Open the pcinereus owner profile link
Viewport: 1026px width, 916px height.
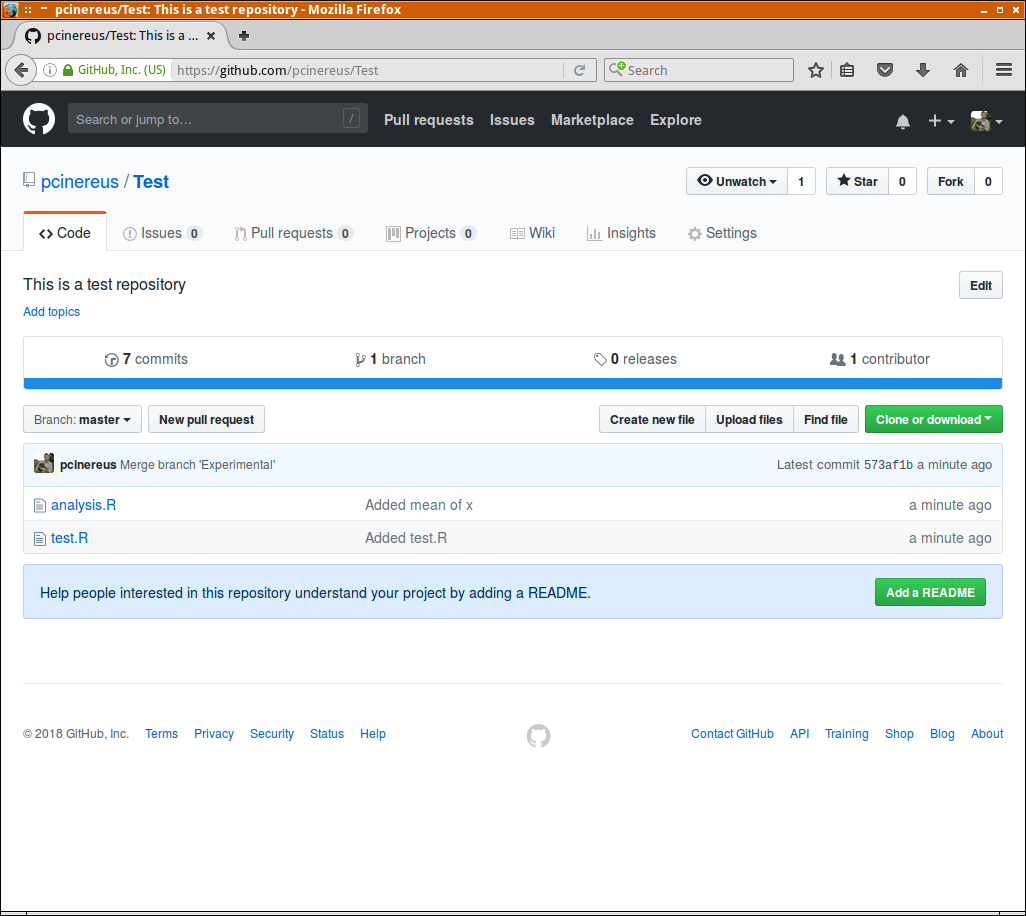click(80, 182)
